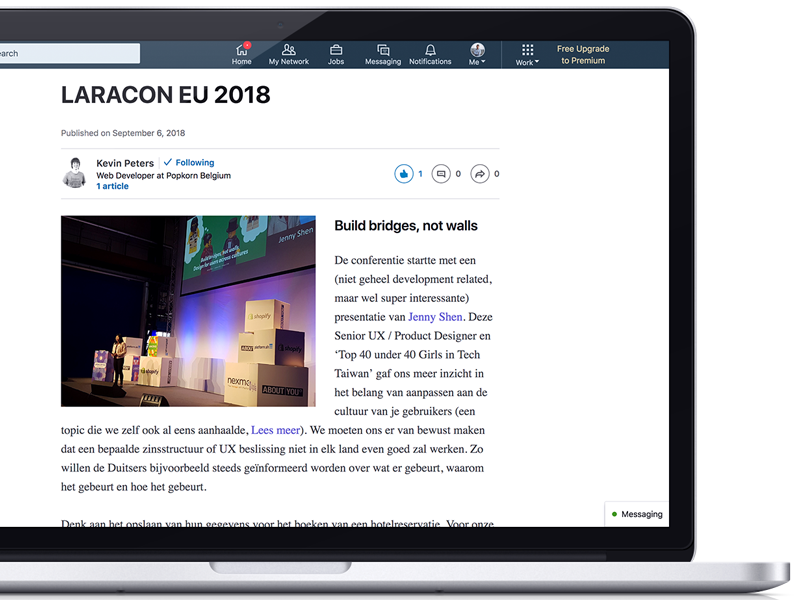Expand the Work apps menu
The image size is (800, 600).
527,55
